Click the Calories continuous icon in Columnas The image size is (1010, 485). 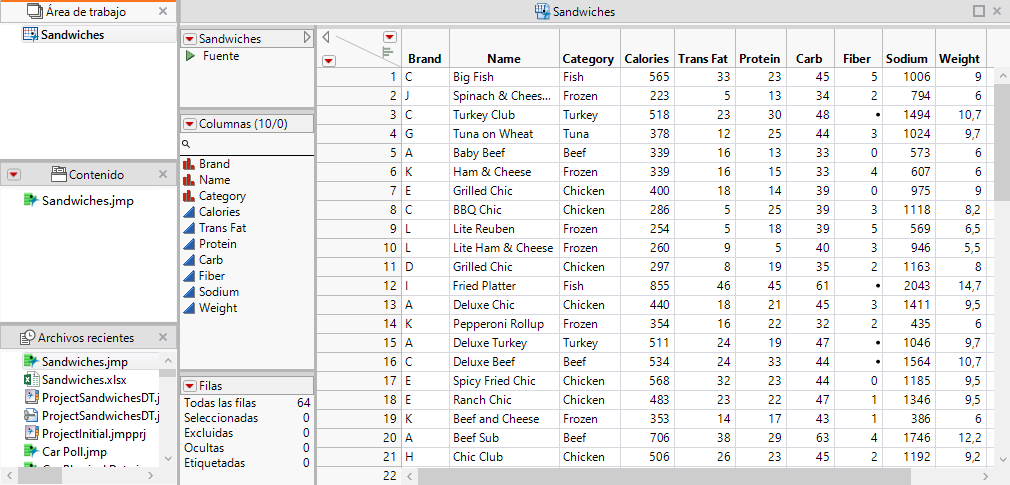pyautogui.click(x=189, y=212)
